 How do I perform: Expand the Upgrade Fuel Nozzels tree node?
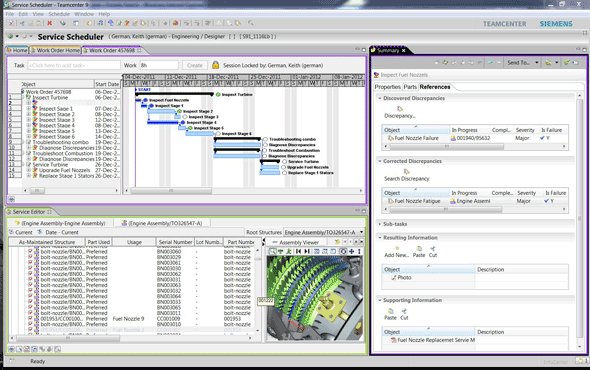(29, 170)
